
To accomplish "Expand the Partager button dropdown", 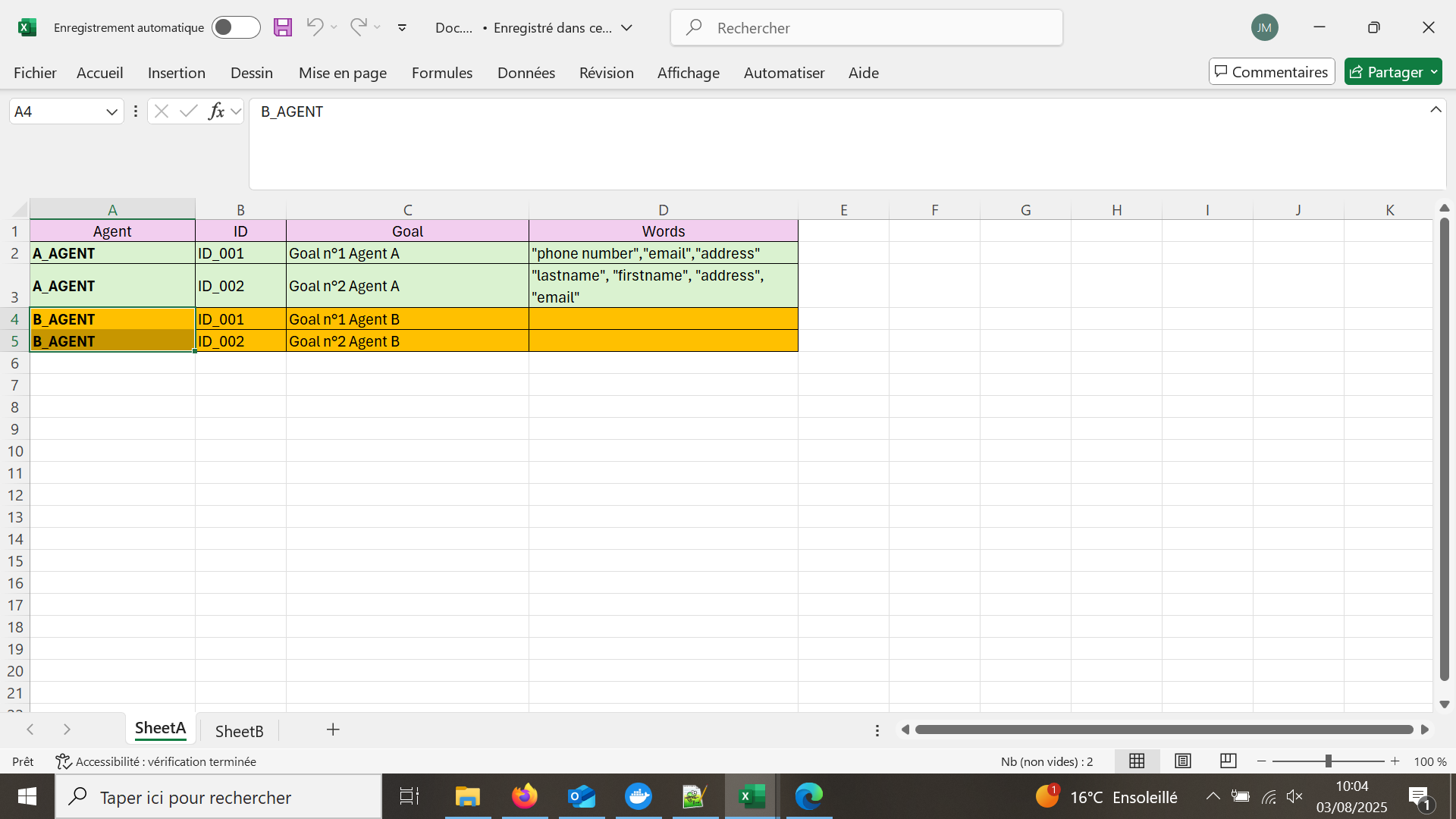I will click(1433, 72).
